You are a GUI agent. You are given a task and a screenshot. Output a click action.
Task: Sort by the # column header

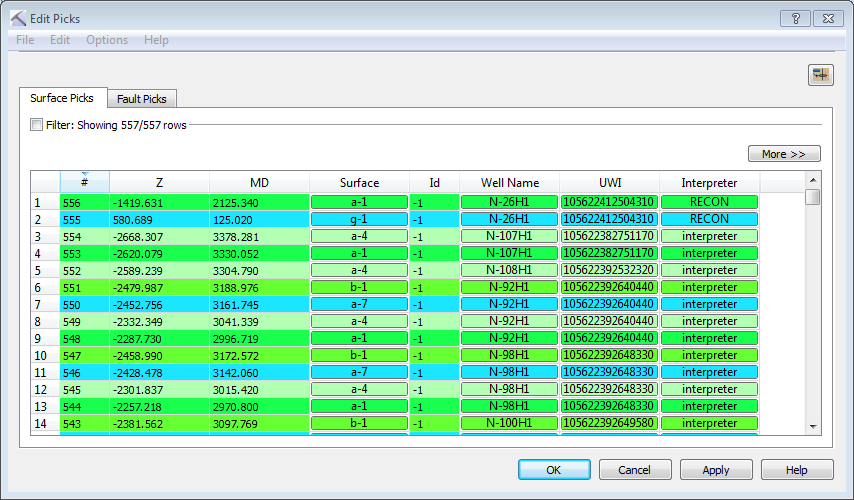tap(84, 183)
